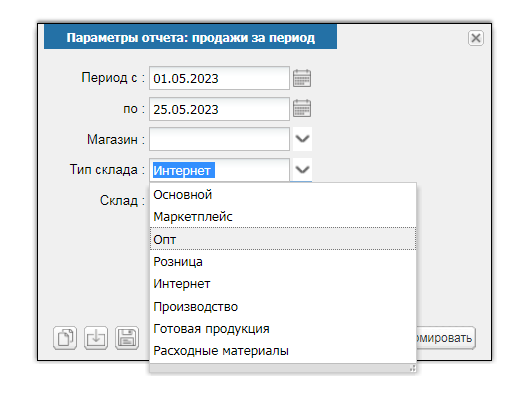Choose 'Опт' option in dropdown
Viewport: 518px width, 394px height.
(283, 239)
